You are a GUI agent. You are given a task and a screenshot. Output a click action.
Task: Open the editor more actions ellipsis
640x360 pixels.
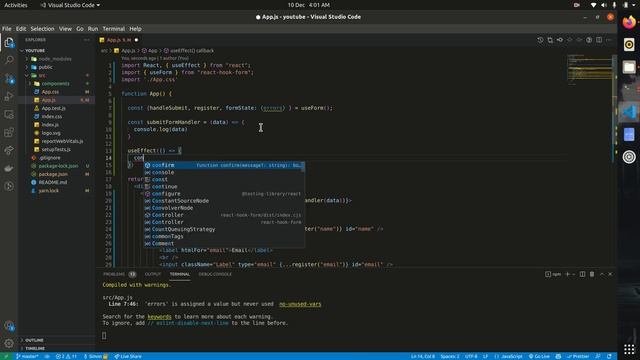tap(609, 40)
